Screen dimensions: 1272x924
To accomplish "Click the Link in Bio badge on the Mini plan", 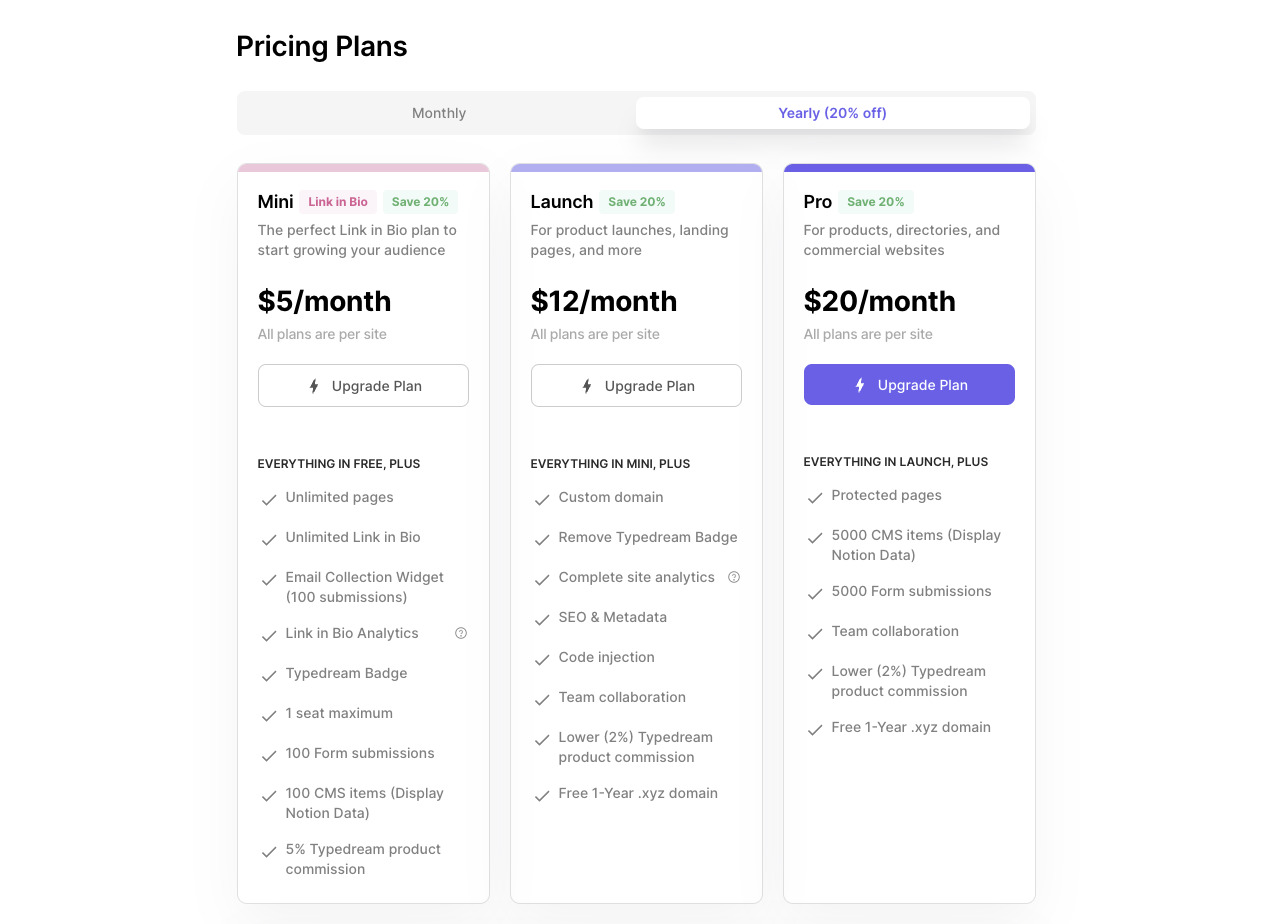I will point(338,202).
